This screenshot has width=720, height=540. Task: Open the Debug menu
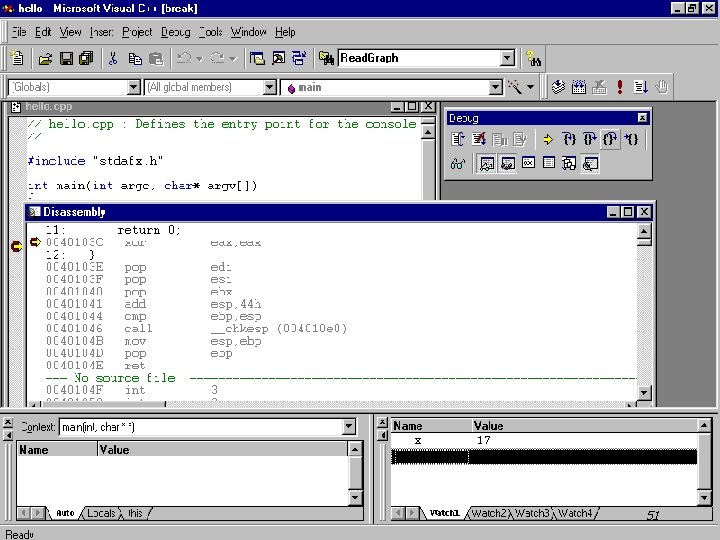pos(175,32)
